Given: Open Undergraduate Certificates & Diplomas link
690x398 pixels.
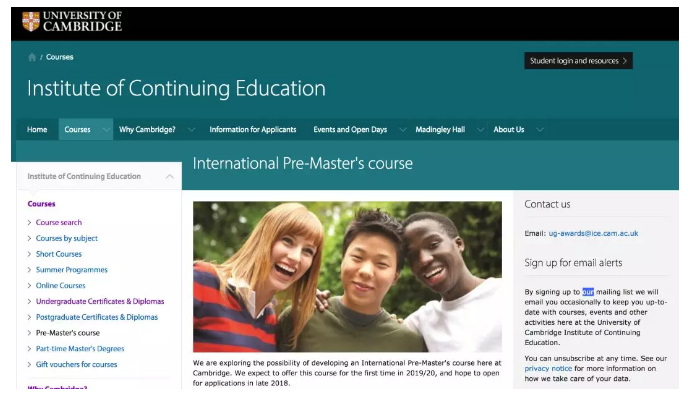Looking at the screenshot, I should 100,301.
